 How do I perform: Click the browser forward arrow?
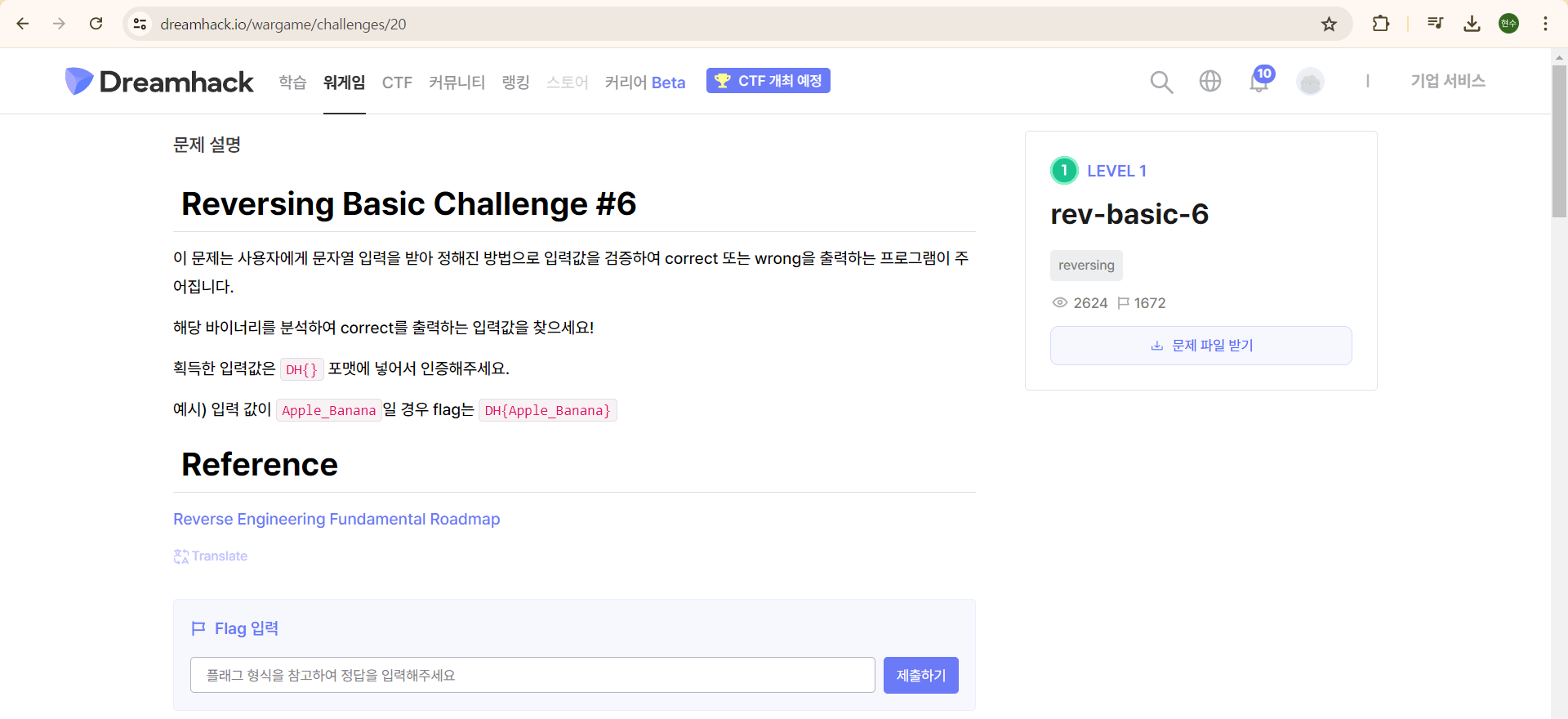coord(59,24)
